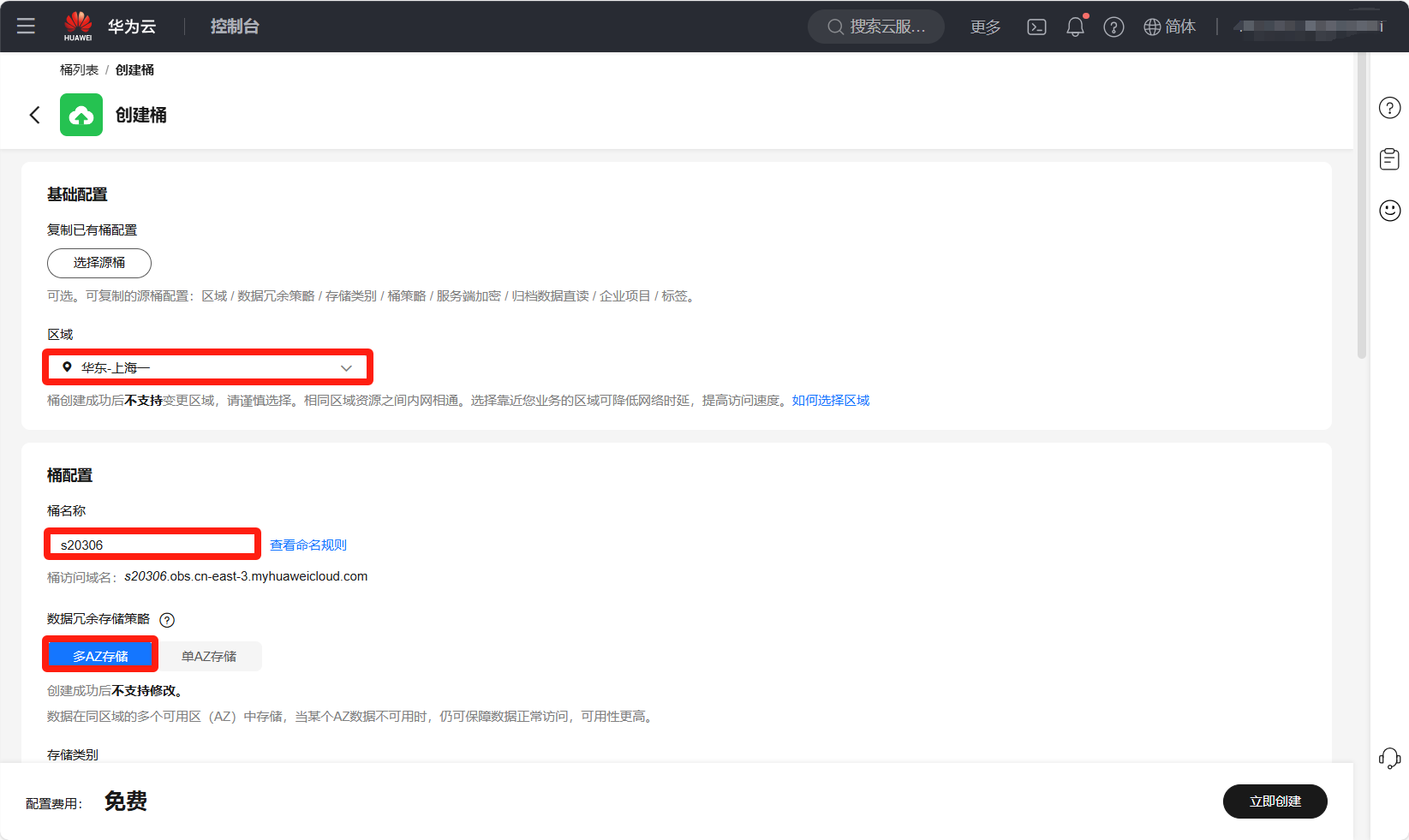Image resolution: width=1409 pixels, height=840 pixels.
Task: Select 单AZ存储 storage option
Action: point(209,656)
